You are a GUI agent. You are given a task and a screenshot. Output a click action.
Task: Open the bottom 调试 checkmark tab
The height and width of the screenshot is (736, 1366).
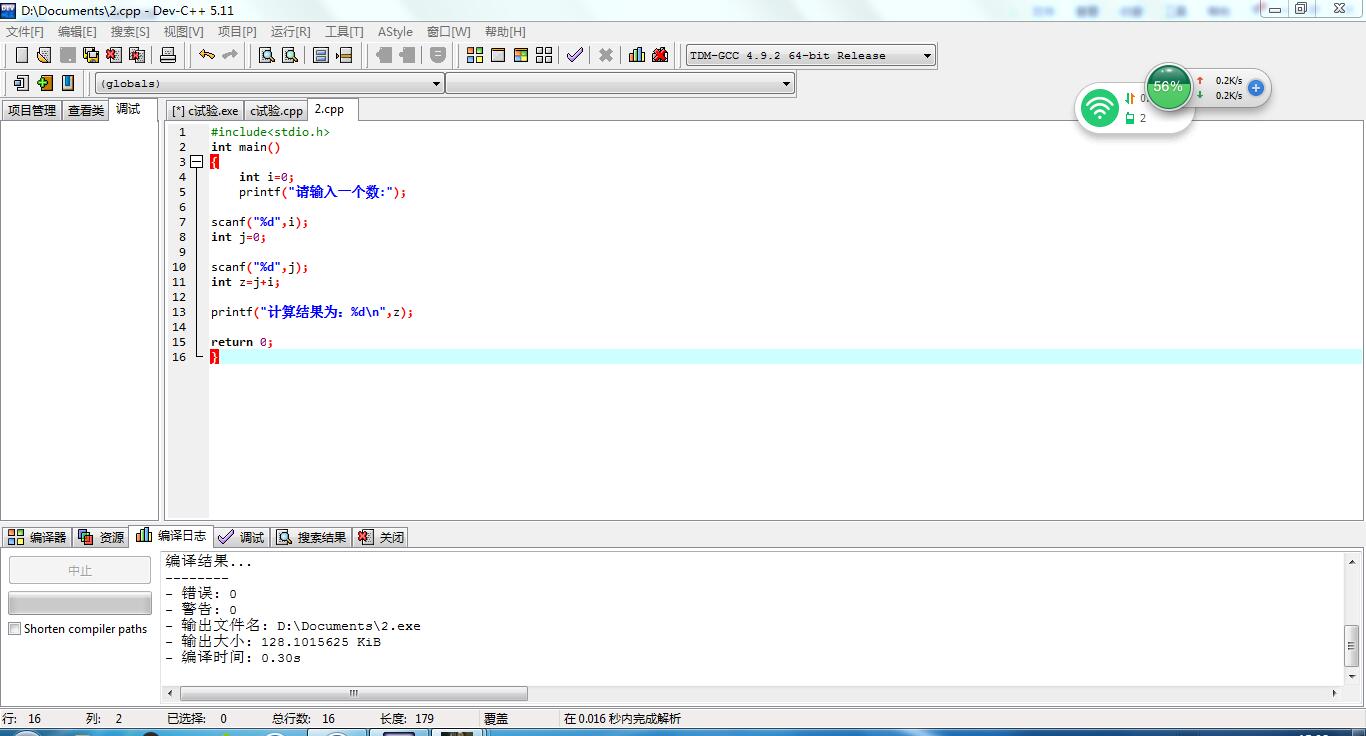pos(241,537)
